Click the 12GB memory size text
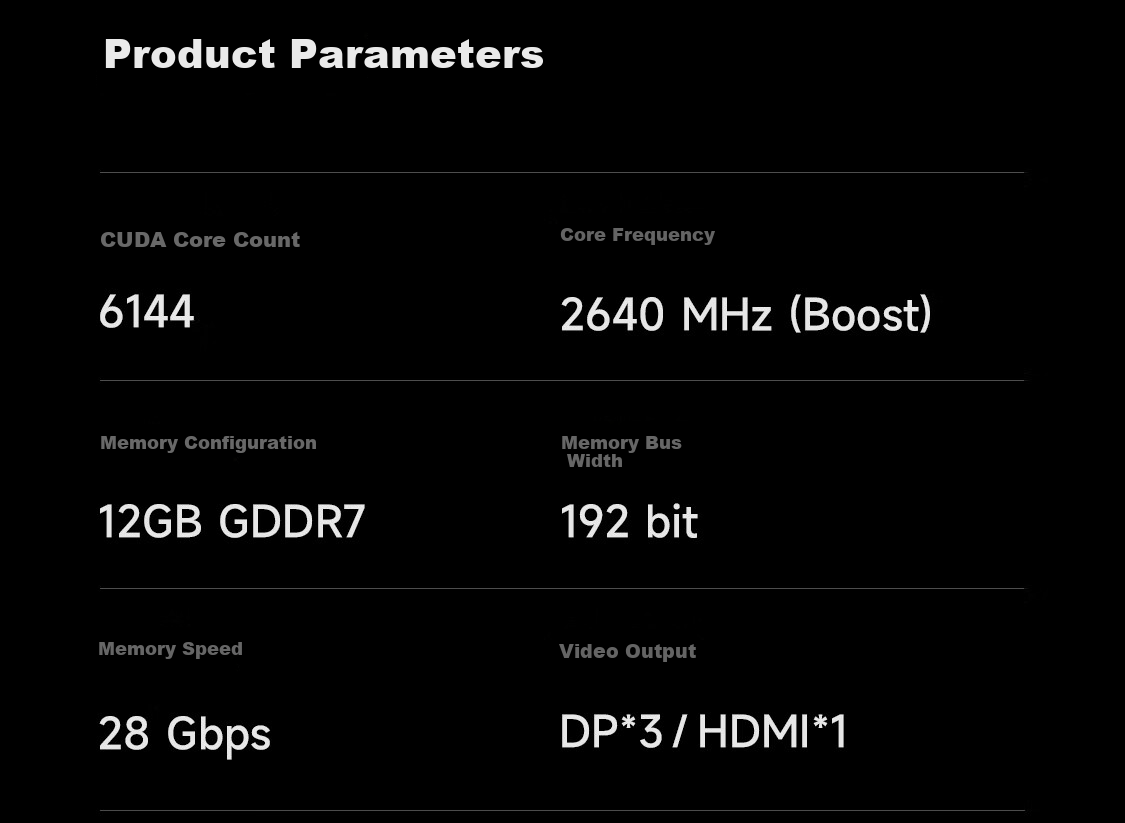1125x823 pixels. pyautogui.click(x=150, y=522)
